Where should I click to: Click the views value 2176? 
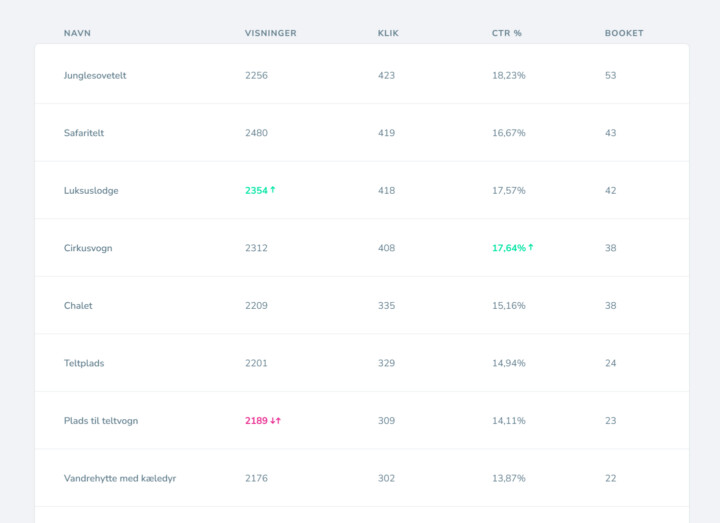point(256,478)
